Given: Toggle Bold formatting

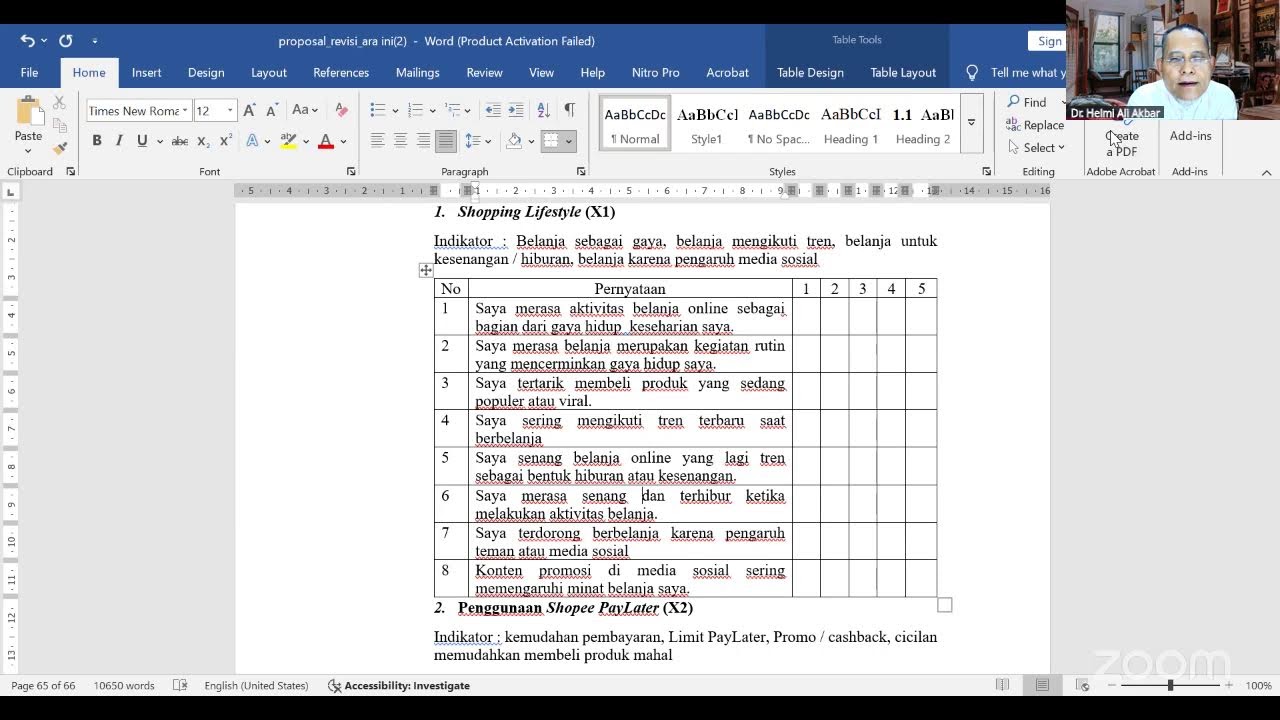Looking at the screenshot, I should pyautogui.click(x=97, y=141).
